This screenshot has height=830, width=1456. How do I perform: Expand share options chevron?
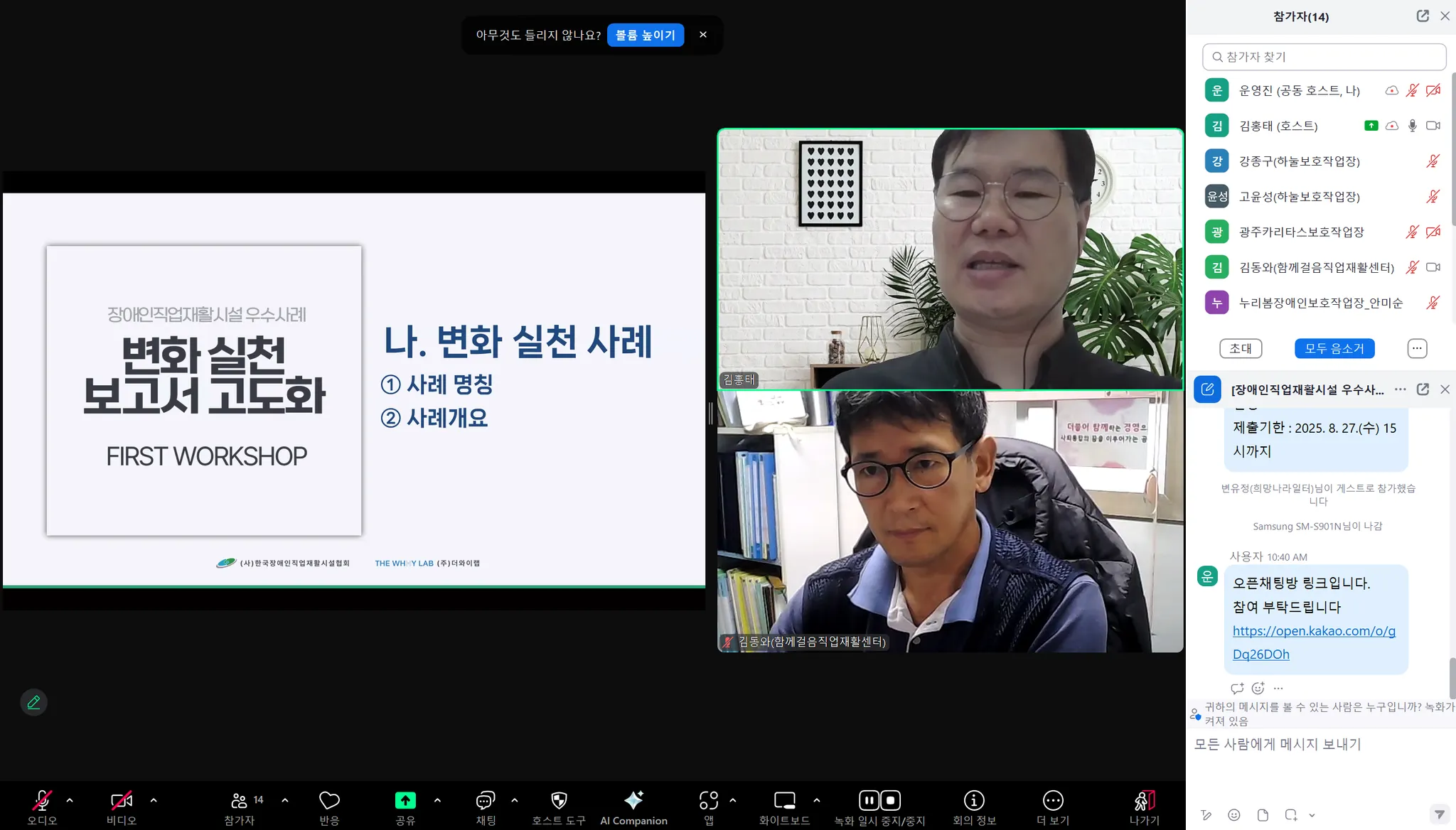[437, 800]
